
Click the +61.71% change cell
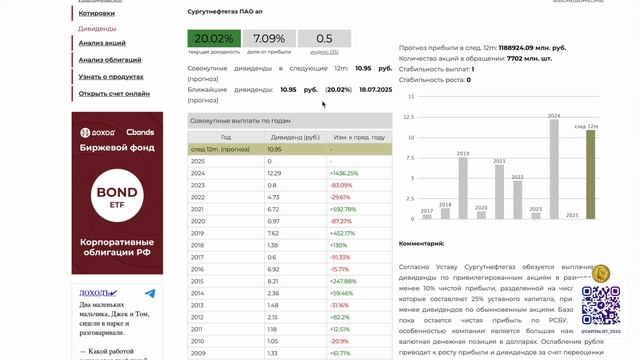tap(359, 353)
